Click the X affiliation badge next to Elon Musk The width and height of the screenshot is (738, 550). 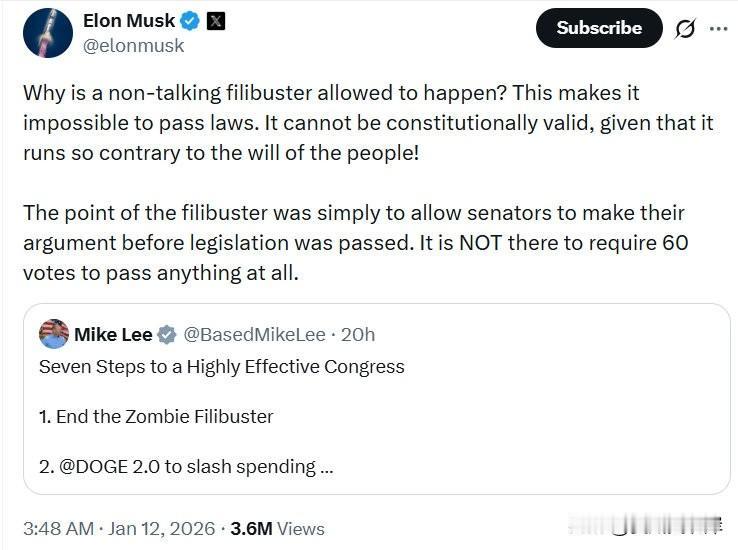(x=215, y=21)
